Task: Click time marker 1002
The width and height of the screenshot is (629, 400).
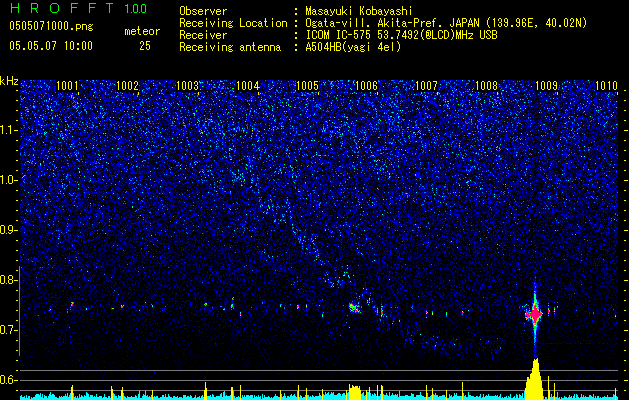Action: pos(127,85)
